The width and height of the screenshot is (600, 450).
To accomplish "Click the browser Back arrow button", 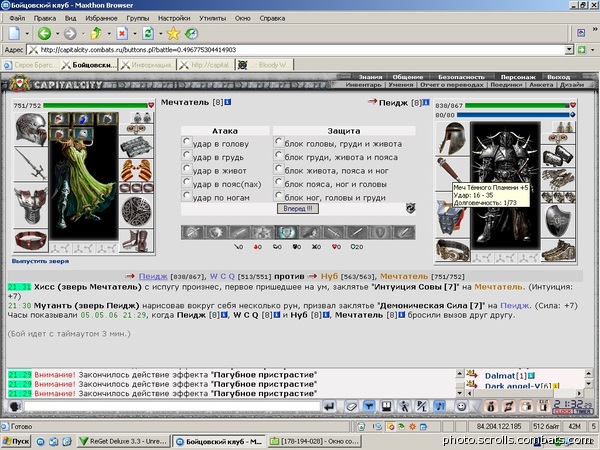I will click(x=44, y=34).
